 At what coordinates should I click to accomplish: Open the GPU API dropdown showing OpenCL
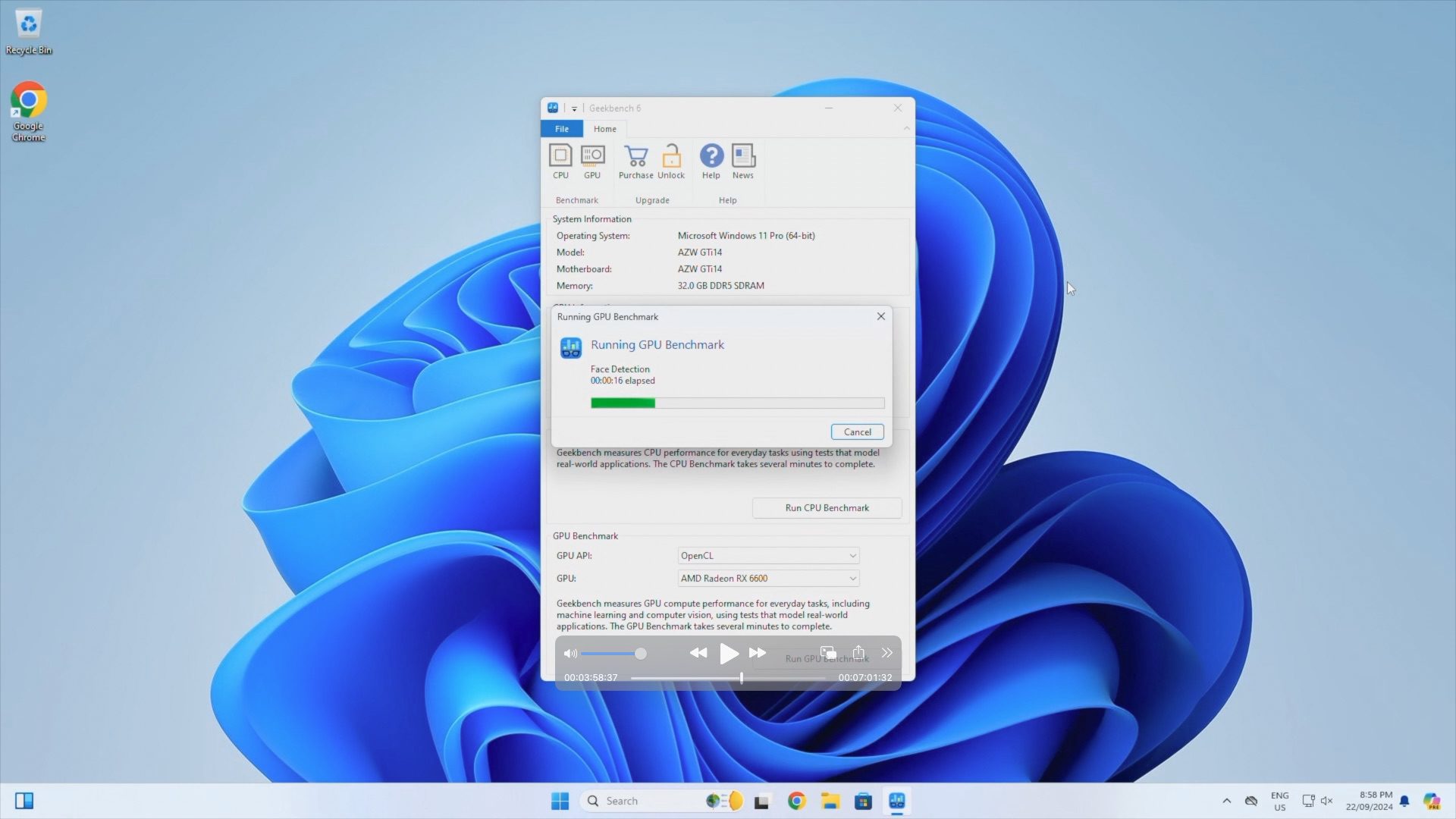pyautogui.click(x=767, y=555)
